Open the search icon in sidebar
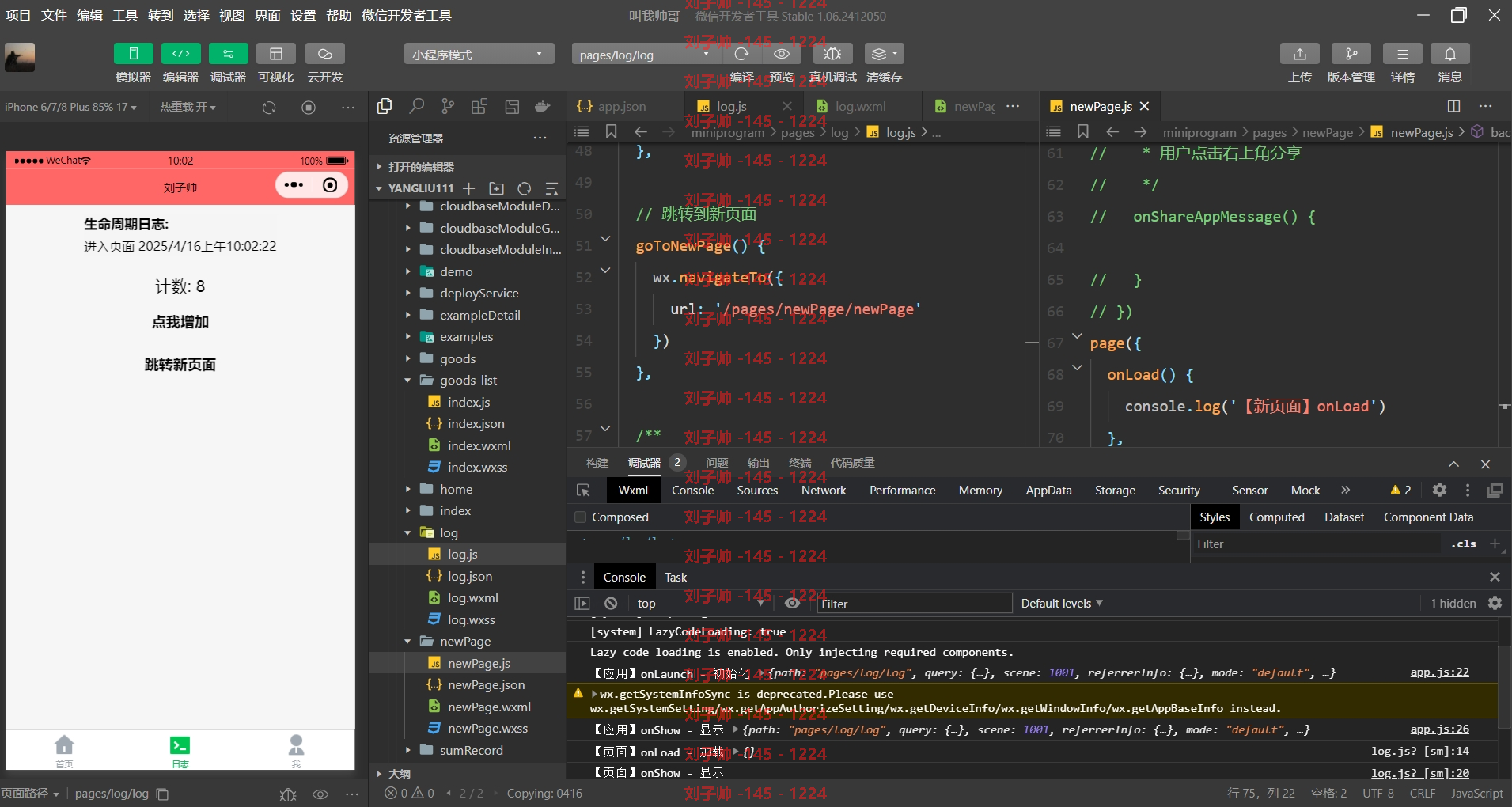The width and height of the screenshot is (1512, 807). (416, 106)
